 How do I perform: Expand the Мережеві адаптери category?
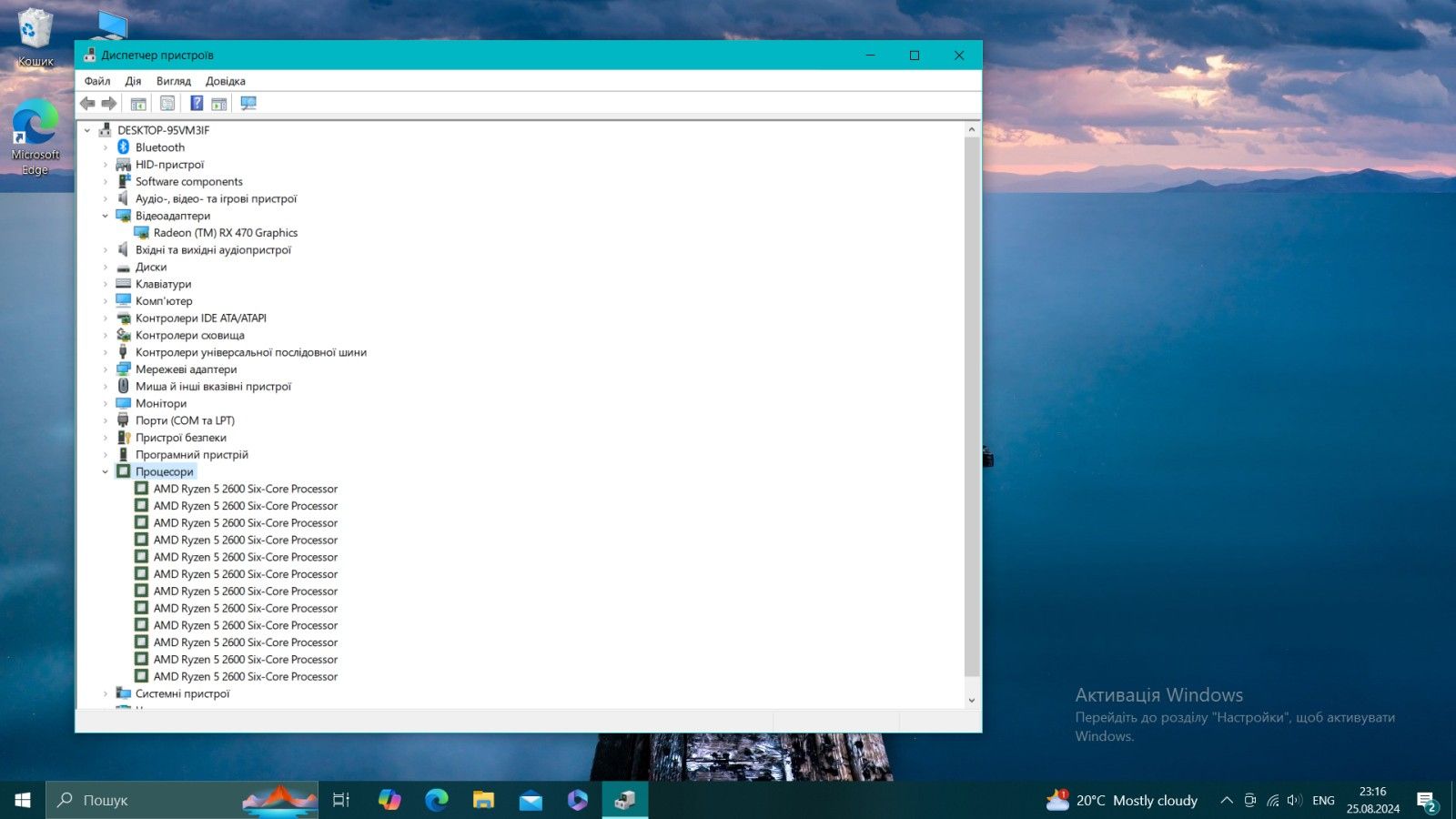105,369
